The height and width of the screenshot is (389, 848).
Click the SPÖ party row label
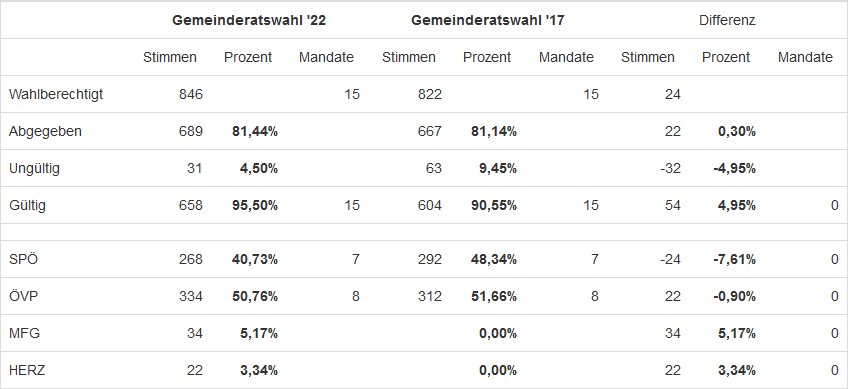(x=23, y=260)
